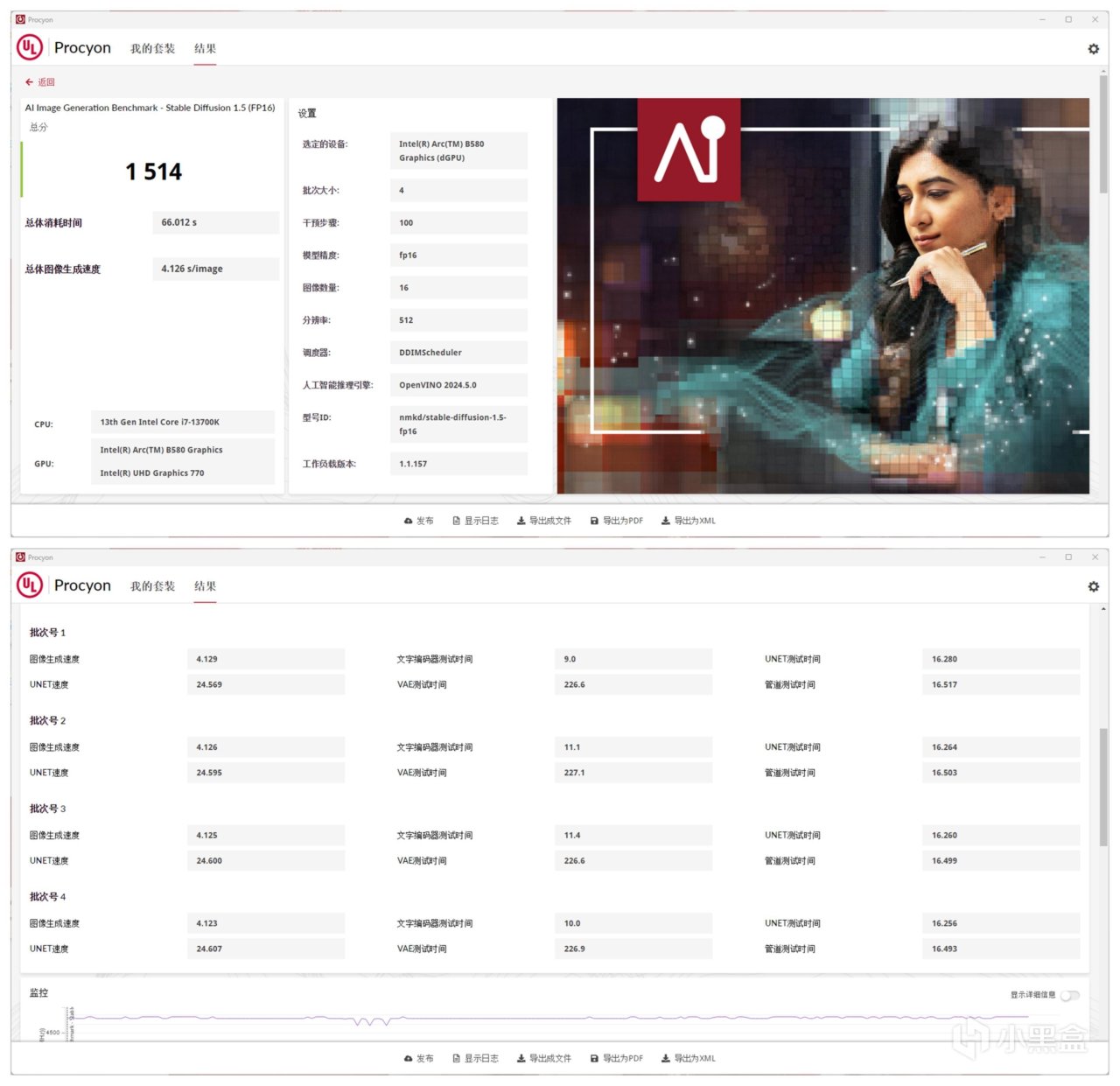Select batch 2 文字编码器测试时间 value 11.1
Image resolution: width=1120 pixels, height=1086 pixels.
633,747
